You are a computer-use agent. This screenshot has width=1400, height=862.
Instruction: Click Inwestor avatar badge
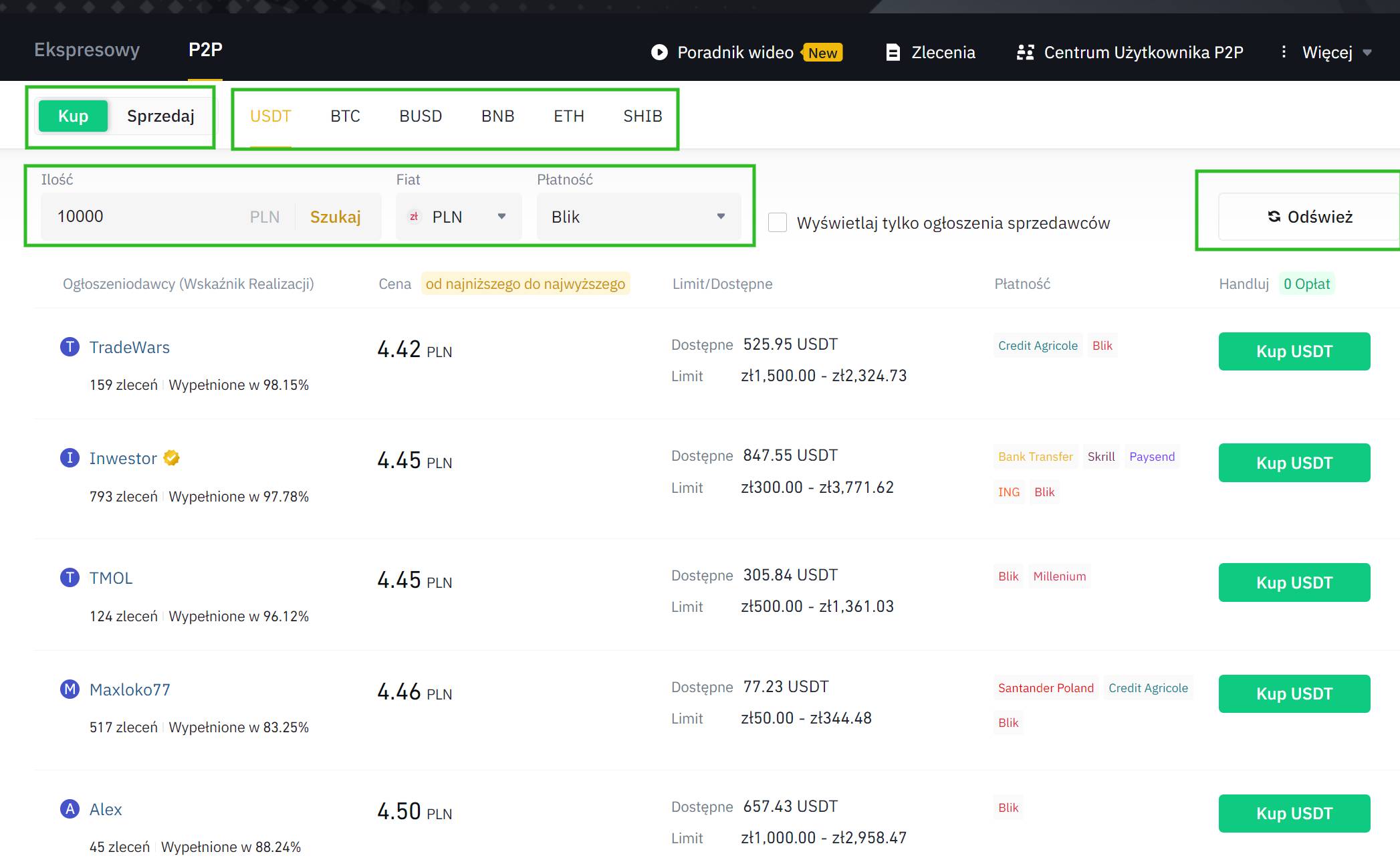(x=70, y=458)
